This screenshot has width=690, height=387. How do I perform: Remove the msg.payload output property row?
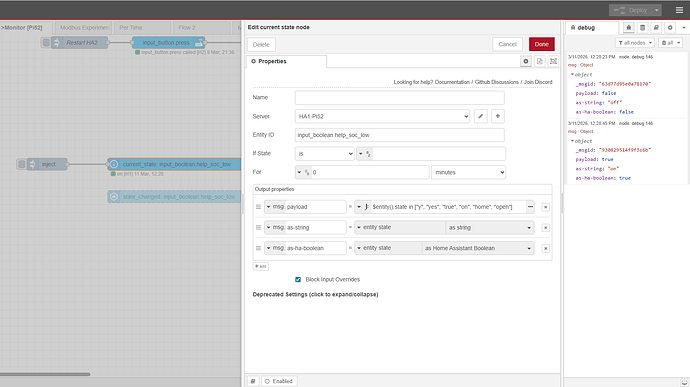click(545, 207)
